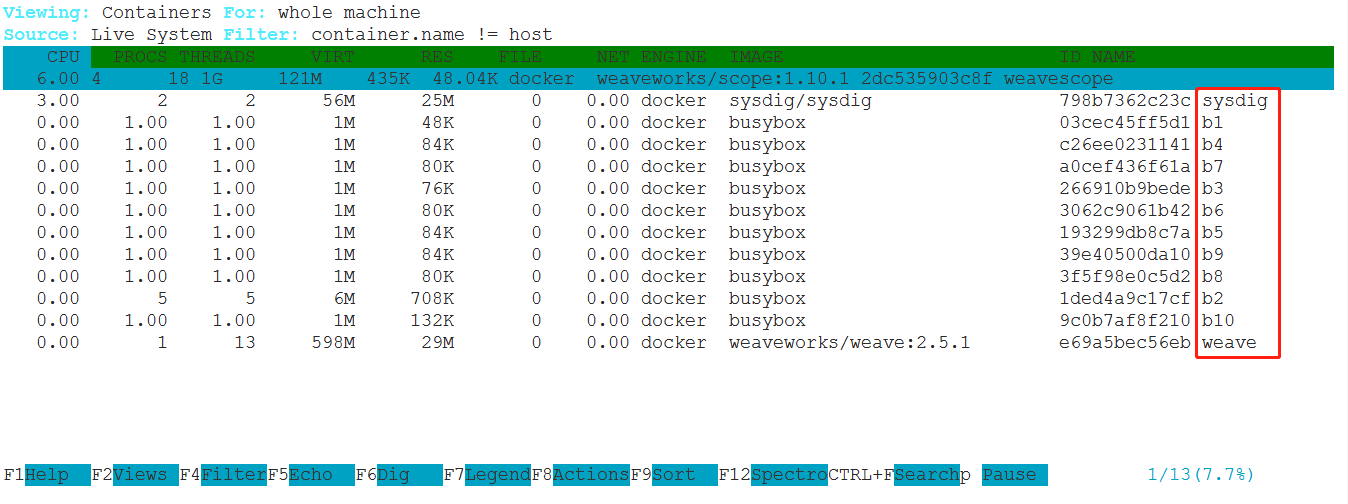Viewport: 1348px width, 504px height.
Task: Click container ID 3f5f98e0c5d2
Action: [x=1125, y=277]
